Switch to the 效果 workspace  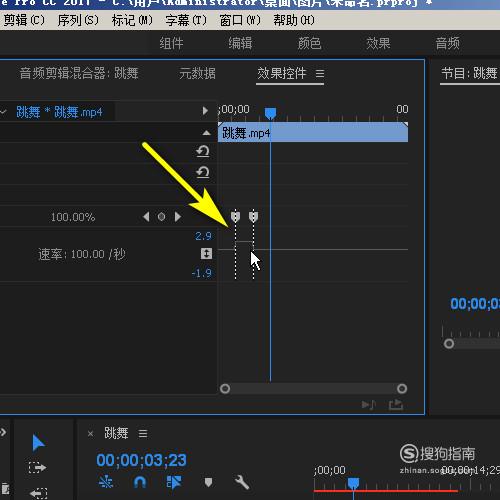click(x=378, y=43)
